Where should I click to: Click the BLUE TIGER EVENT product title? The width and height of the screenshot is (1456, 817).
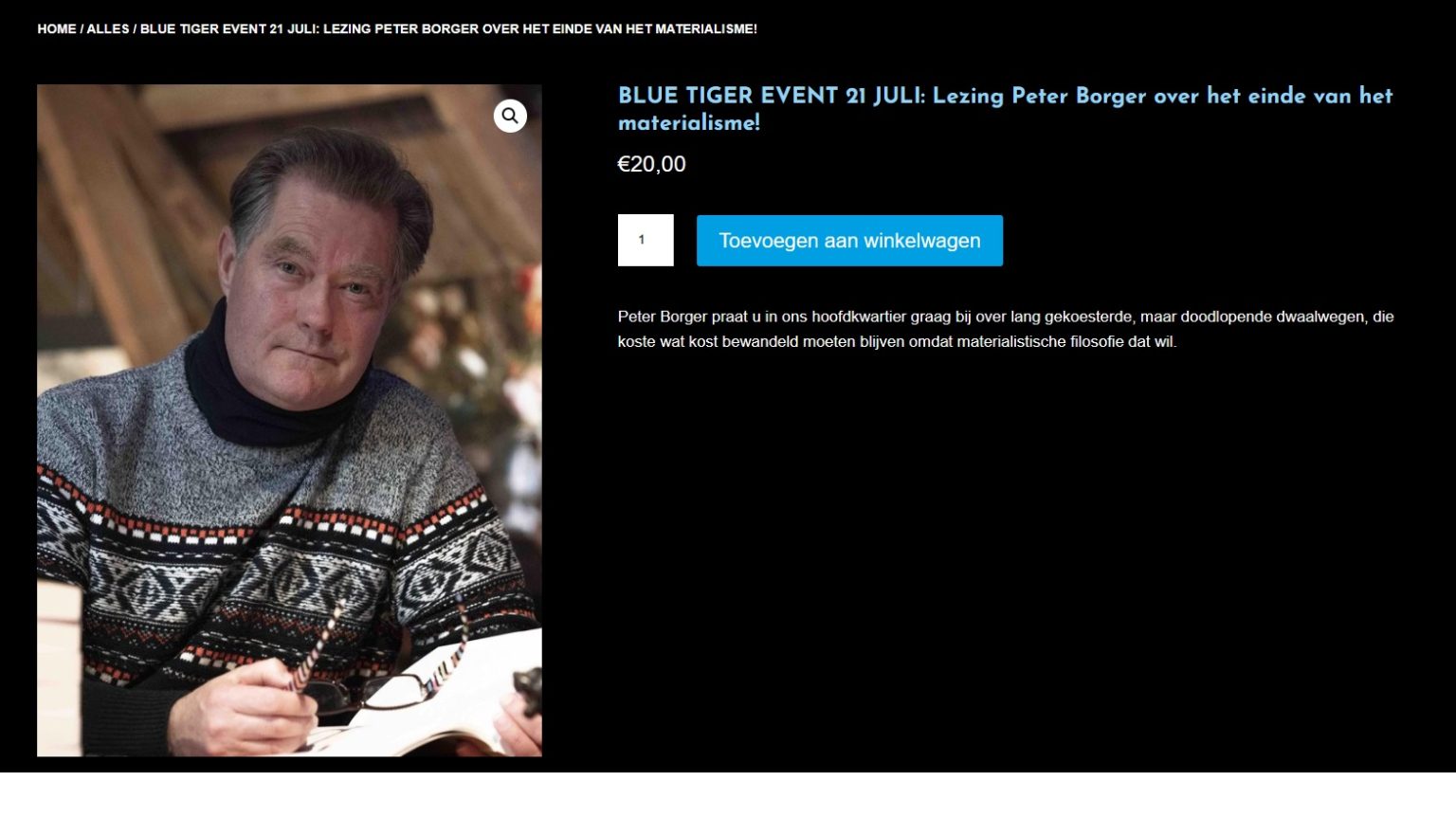tap(1005, 109)
